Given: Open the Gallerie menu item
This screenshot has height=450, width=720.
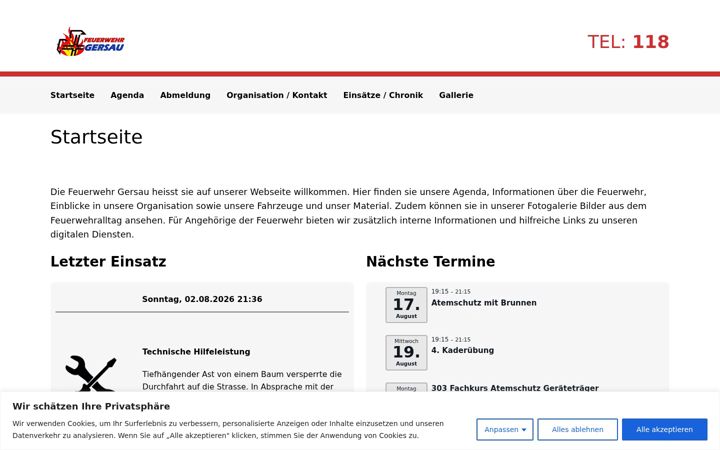Looking at the screenshot, I should pyautogui.click(x=456, y=95).
